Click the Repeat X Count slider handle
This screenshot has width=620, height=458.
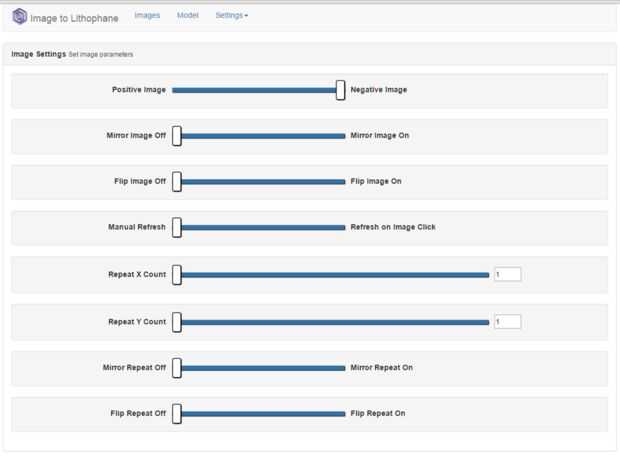(x=177, y=274)
